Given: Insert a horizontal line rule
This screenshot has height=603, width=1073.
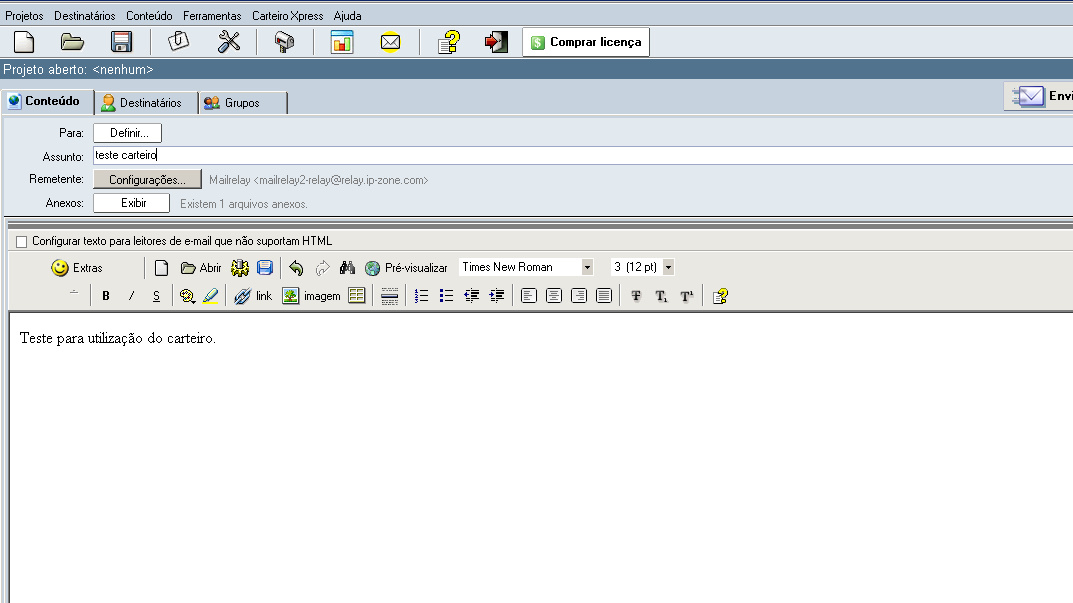Looking at the screenshot, I should coord(389,296).
